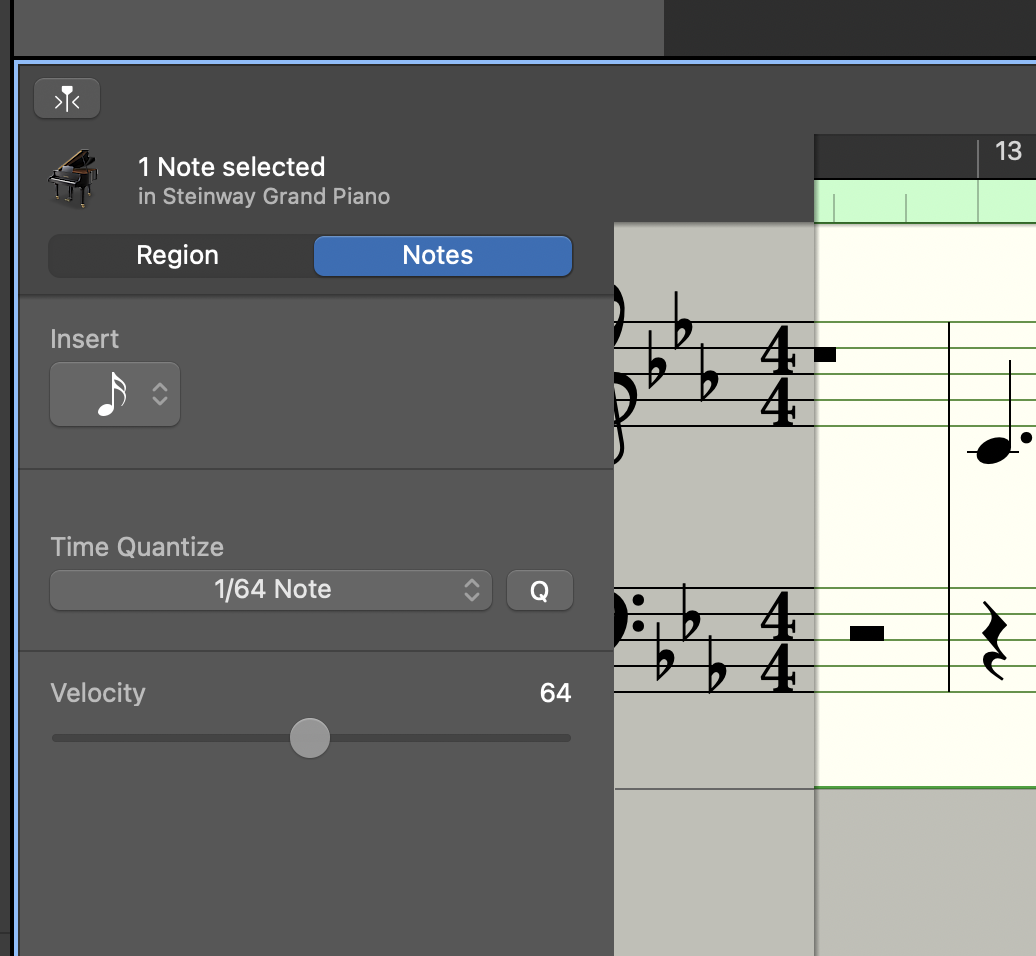
Task: Open the Time Quantize 1/64 Note dropdown
Action: pyautogui.click(x=271, y=590)
